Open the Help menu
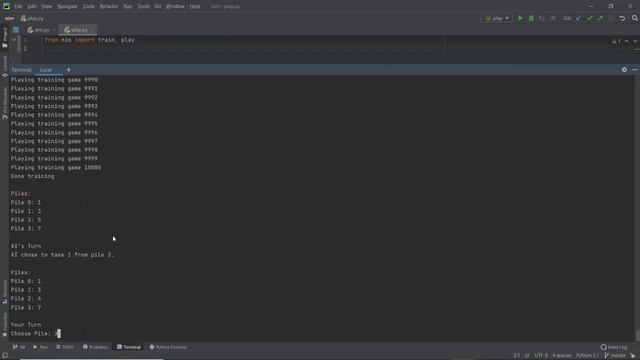The width and height of the screenshot is (640, 360). click(195, 7)
